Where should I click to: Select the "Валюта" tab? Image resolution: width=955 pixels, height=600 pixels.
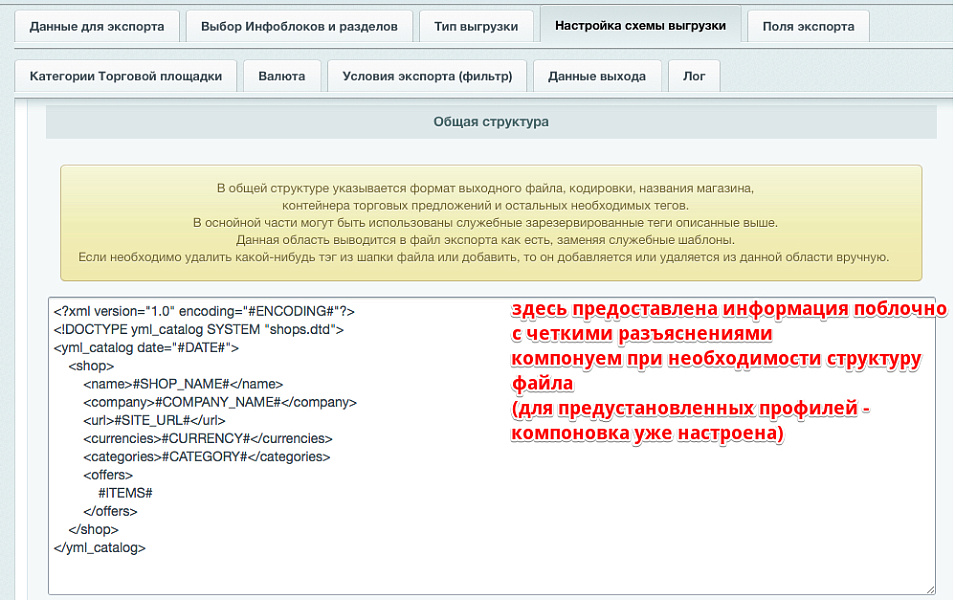[281, 74]
